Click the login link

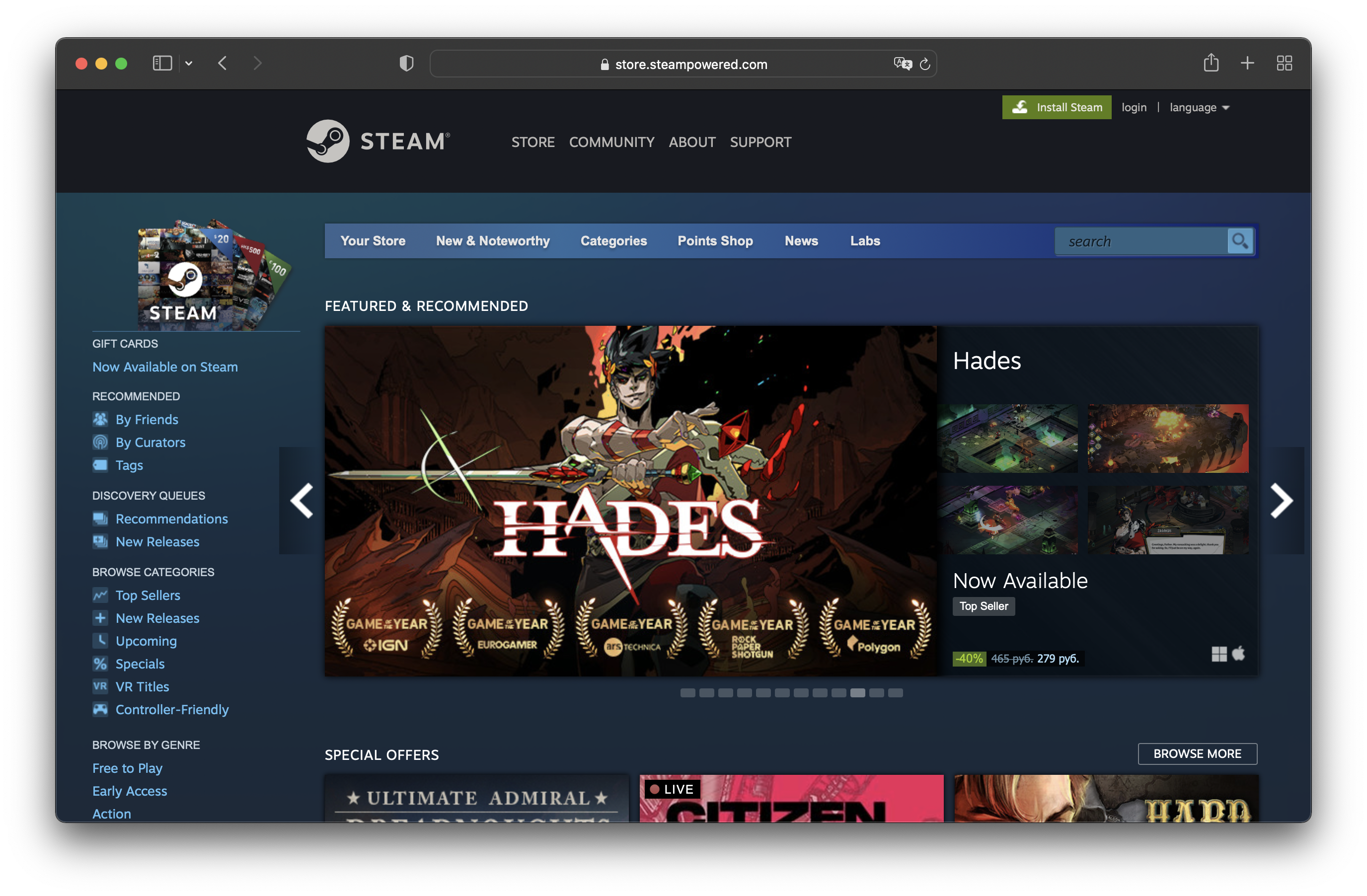coord(1134,107)
